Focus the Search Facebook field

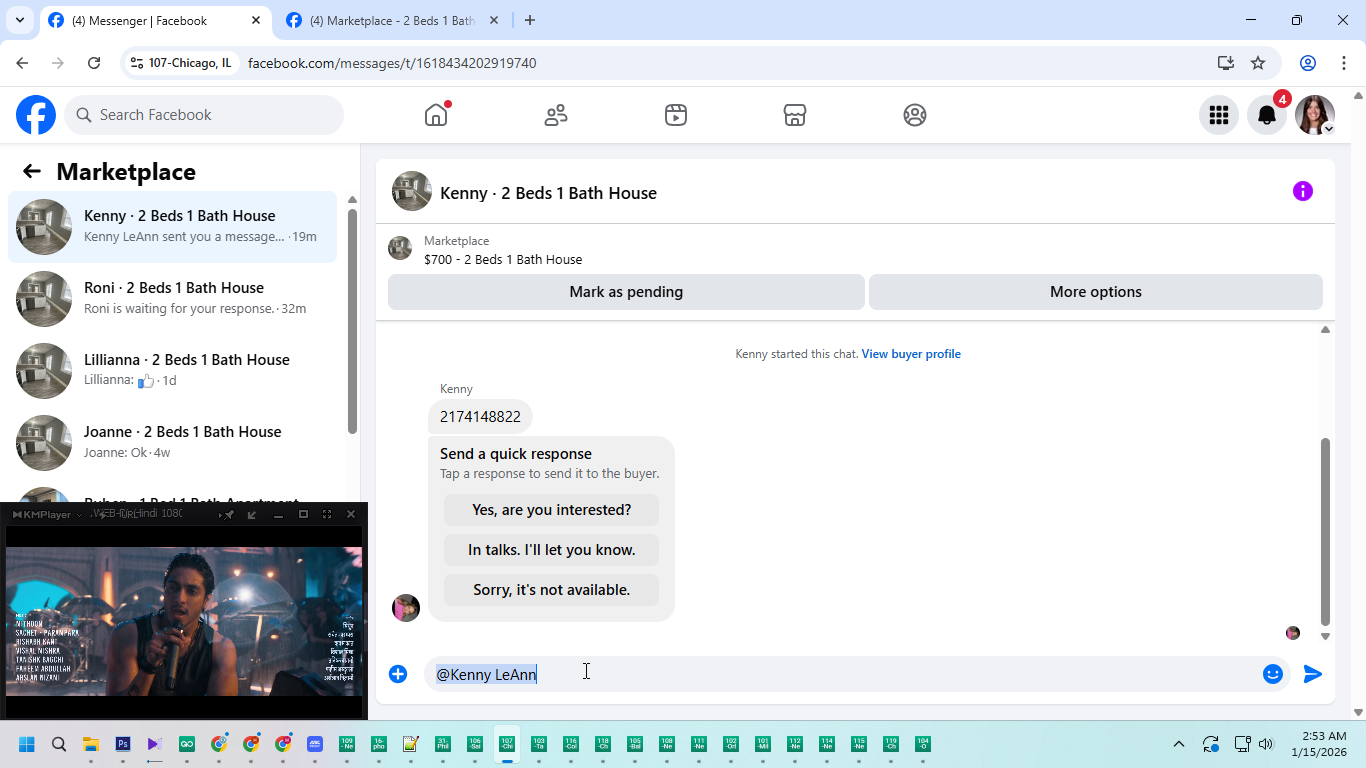204,115
